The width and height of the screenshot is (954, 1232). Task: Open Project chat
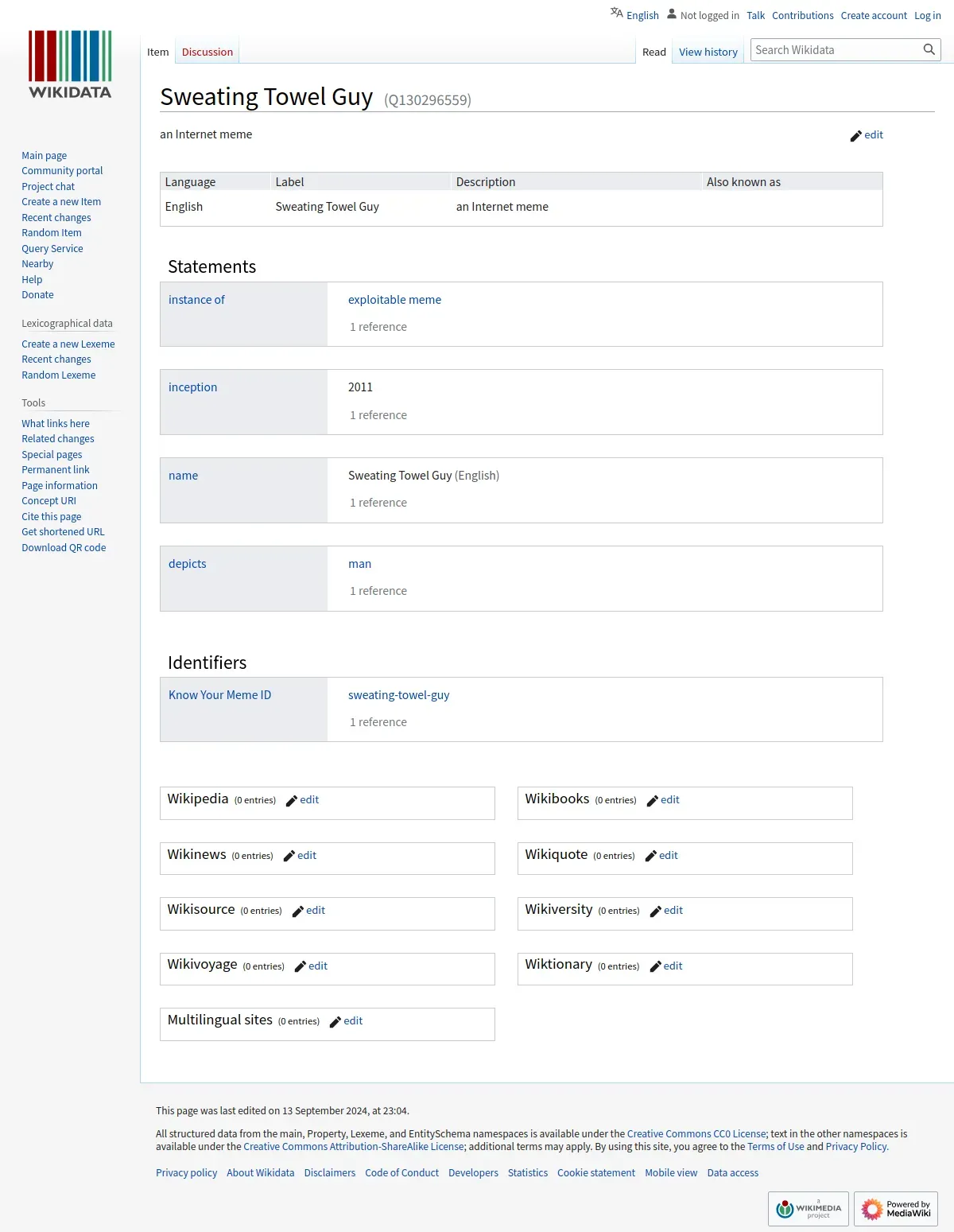tap(48, 187)
